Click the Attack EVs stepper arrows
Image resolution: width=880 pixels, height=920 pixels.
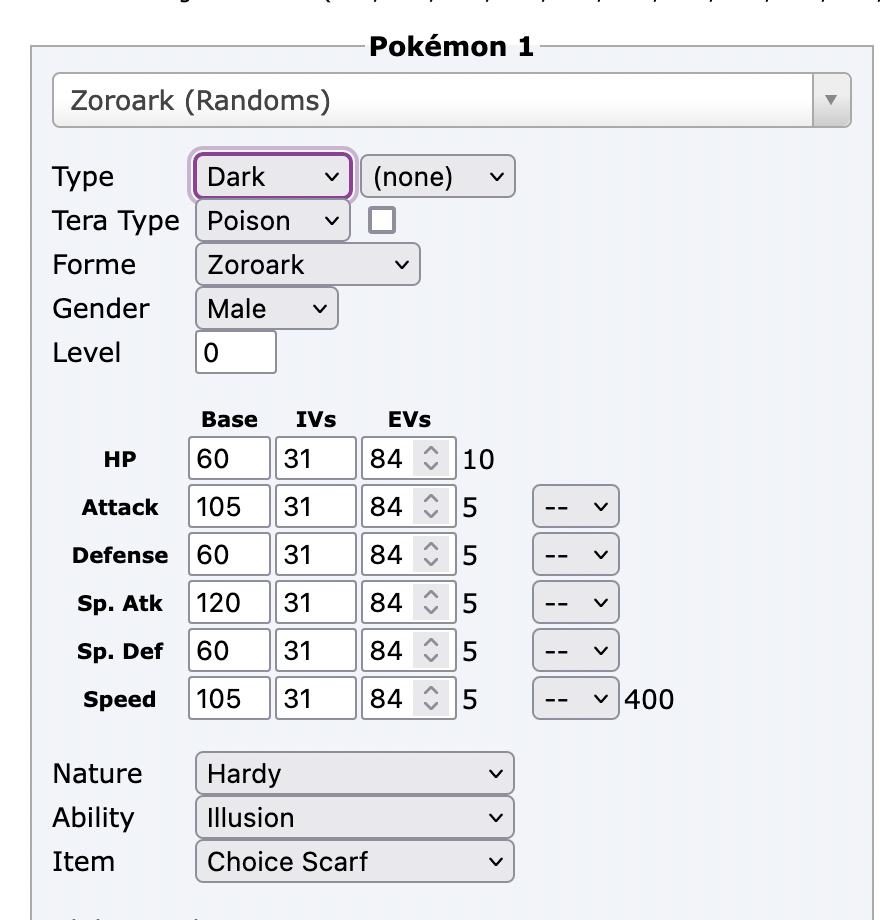431,506
